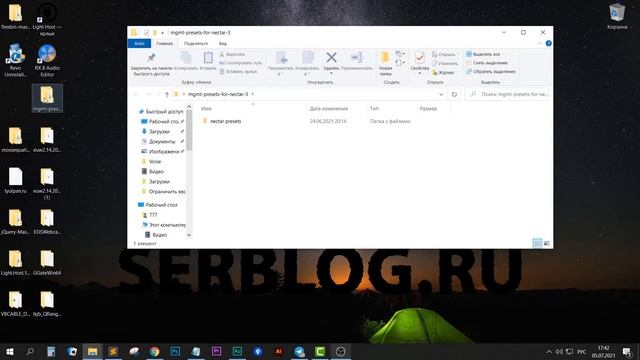
Task: Click the navigation pane scroll down arrow
Action: point(189,235)
